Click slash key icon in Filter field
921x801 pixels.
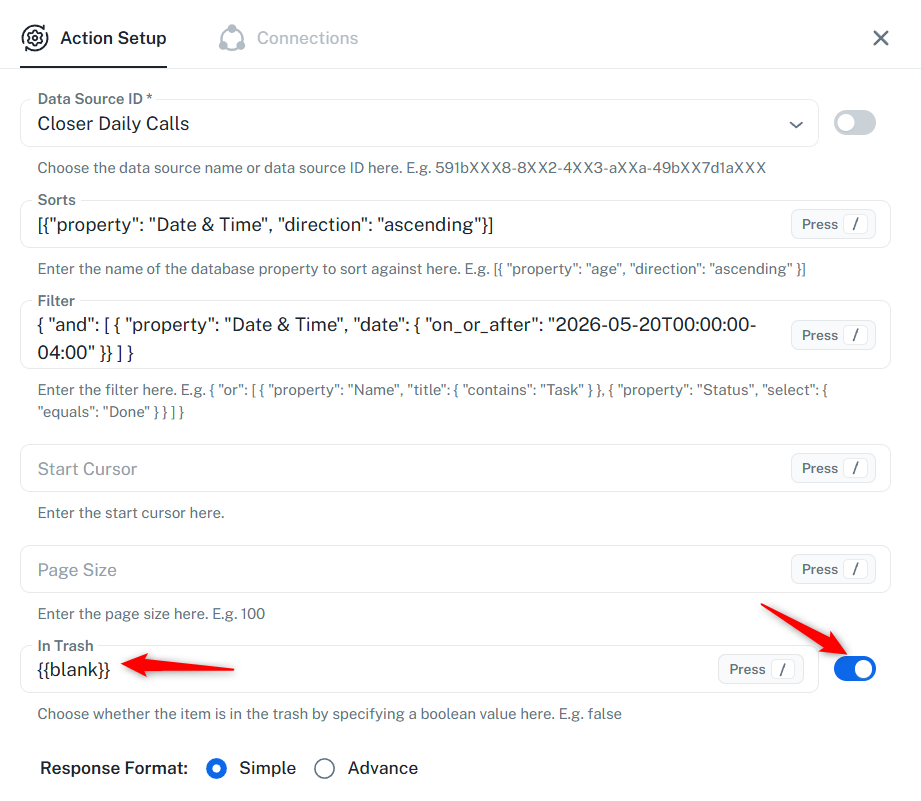855,335
